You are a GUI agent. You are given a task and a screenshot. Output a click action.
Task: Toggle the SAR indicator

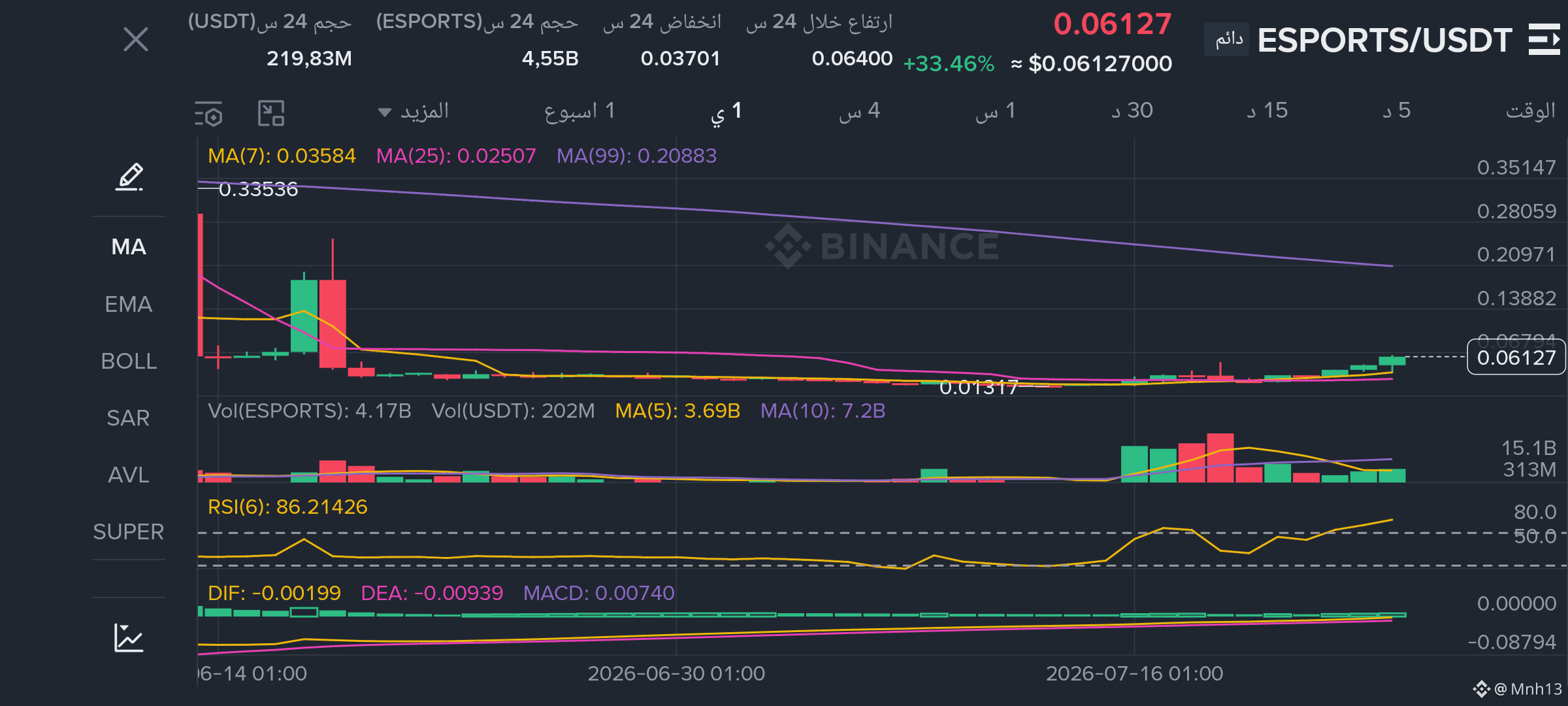pyautogui.click(x=129, y=418)
